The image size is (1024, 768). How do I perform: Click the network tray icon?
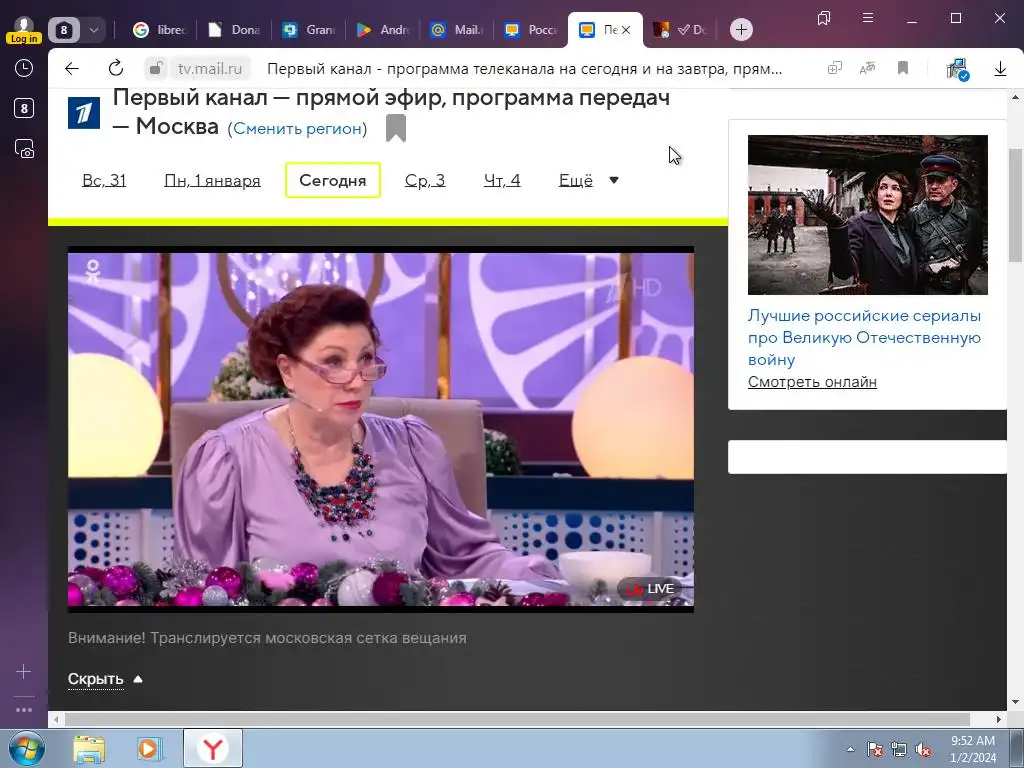point(899,749)
